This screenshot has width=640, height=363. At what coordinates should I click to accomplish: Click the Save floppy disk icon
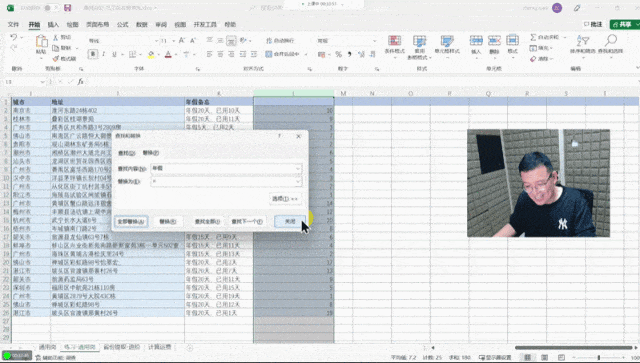point(68,8)
